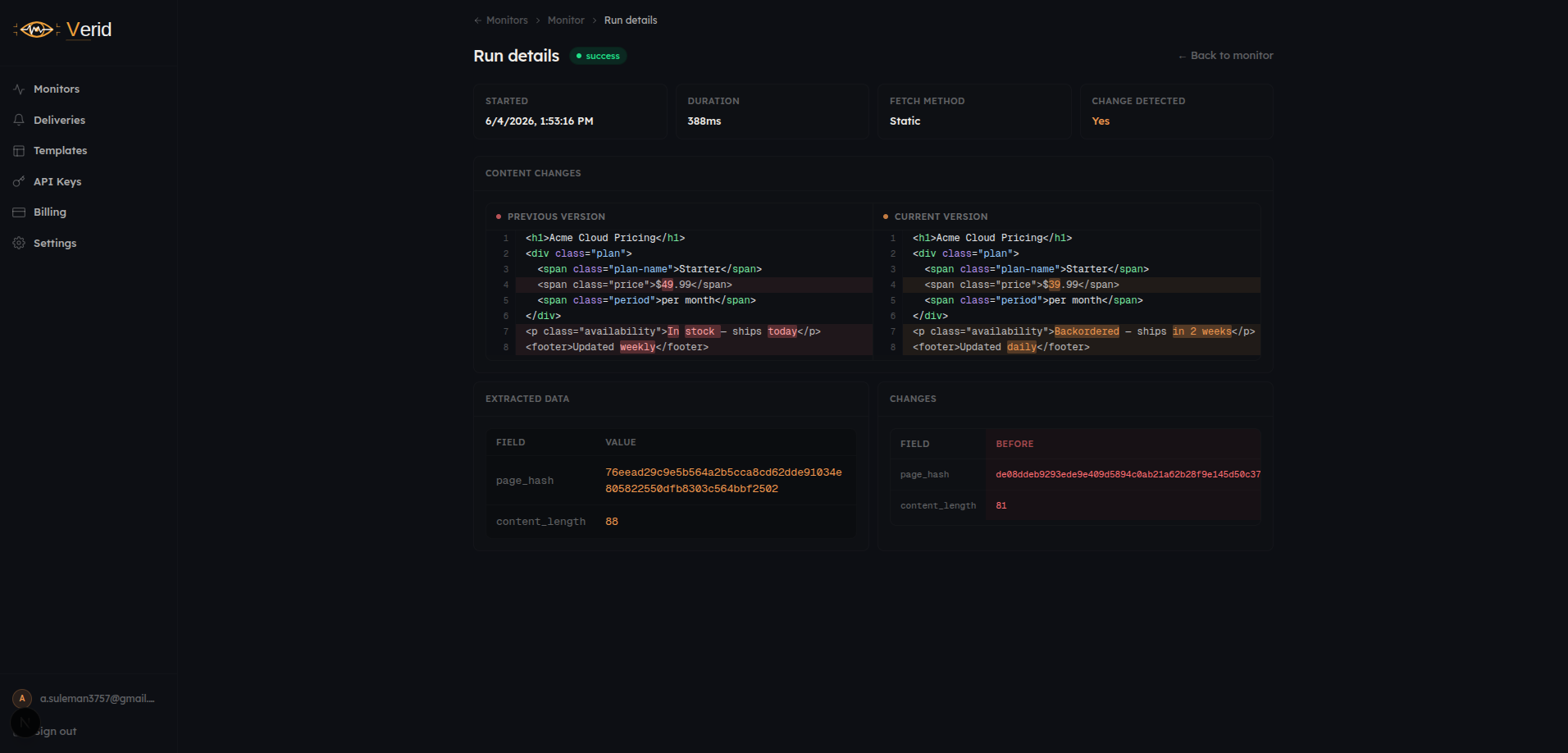The width and height of the screenshot is (1568, 753).
Task: Click the user avatar with letter A
Action: [22, 698]
